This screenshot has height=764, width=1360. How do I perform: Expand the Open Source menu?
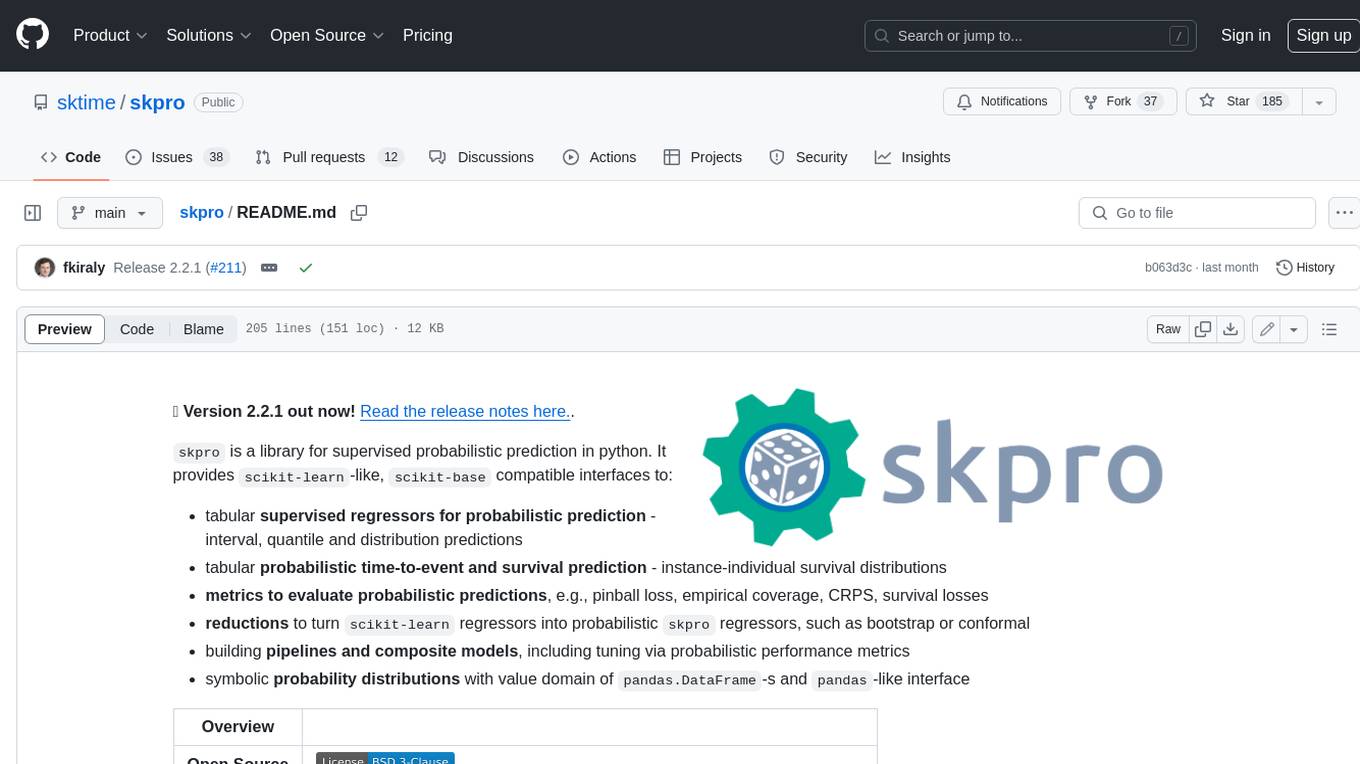(x=327, y=35)
